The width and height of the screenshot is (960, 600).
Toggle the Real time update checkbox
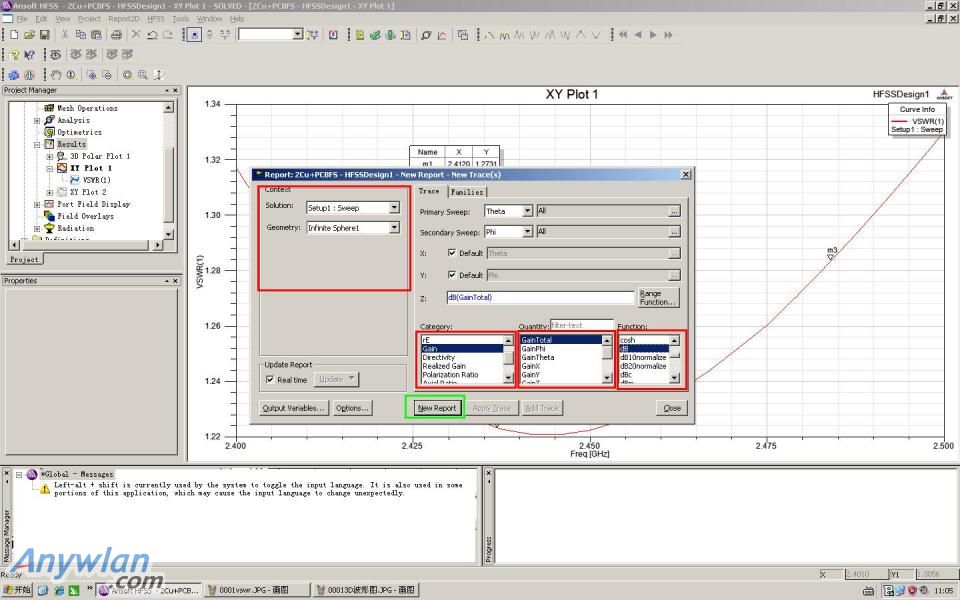click(x=270, y=380)
